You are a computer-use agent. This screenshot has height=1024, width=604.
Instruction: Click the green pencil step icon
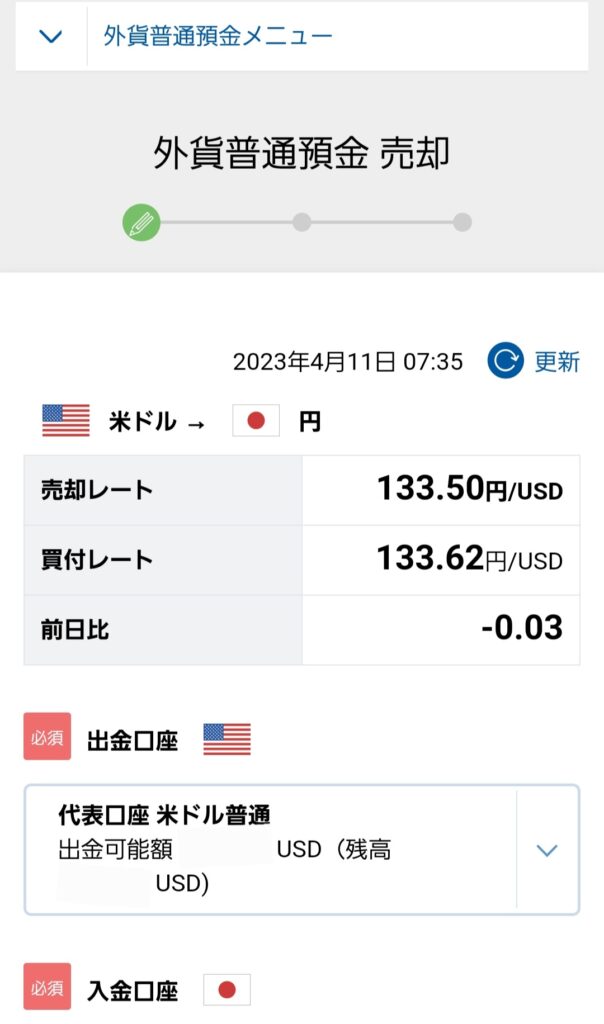pos(141,223)
